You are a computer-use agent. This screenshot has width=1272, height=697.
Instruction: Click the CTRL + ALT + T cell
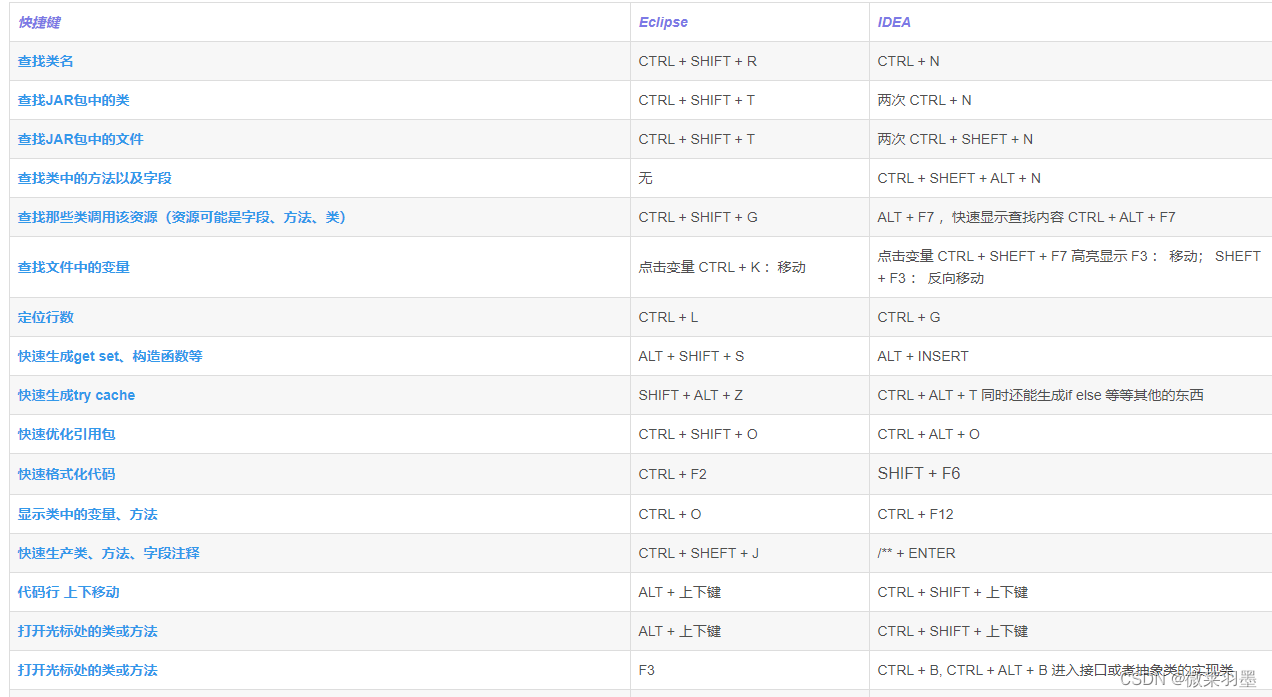coord(1041,395)
